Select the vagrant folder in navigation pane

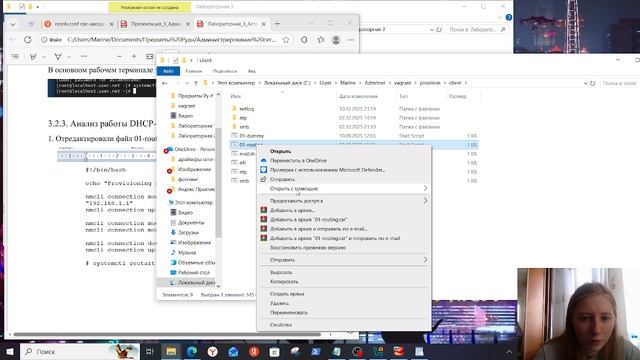pos(187,106)
